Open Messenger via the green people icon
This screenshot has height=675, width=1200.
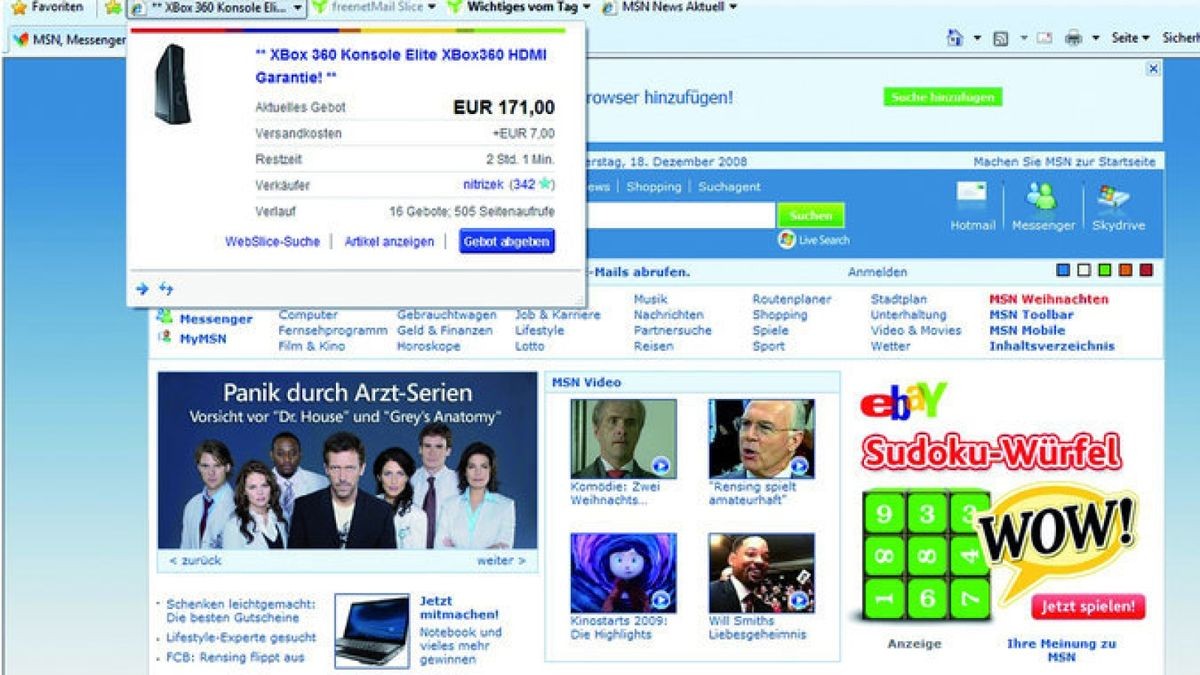[1041, 196]
